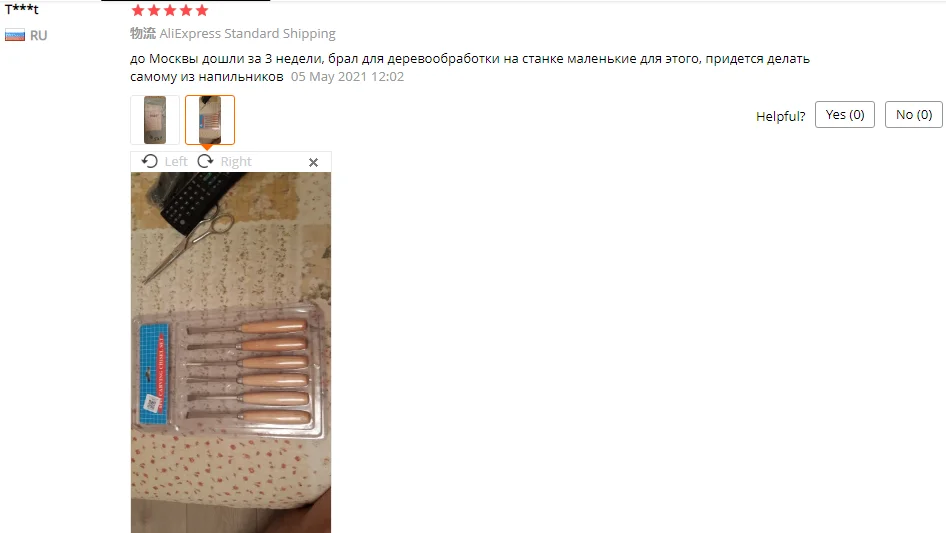
Task: Click the RU country code text
Action: tap(39, 36)
